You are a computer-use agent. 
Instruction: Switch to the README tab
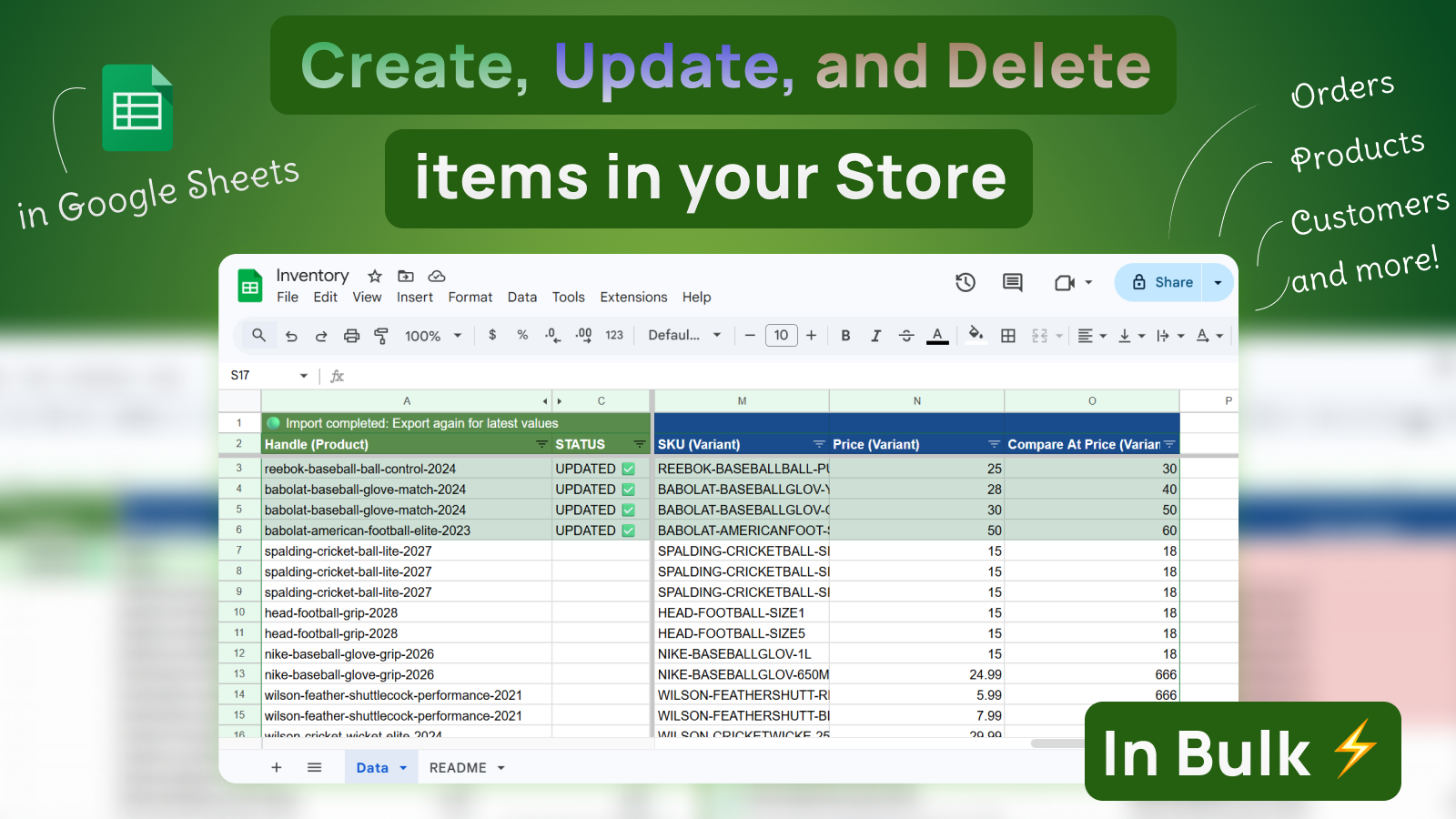(x=457, y=767)
